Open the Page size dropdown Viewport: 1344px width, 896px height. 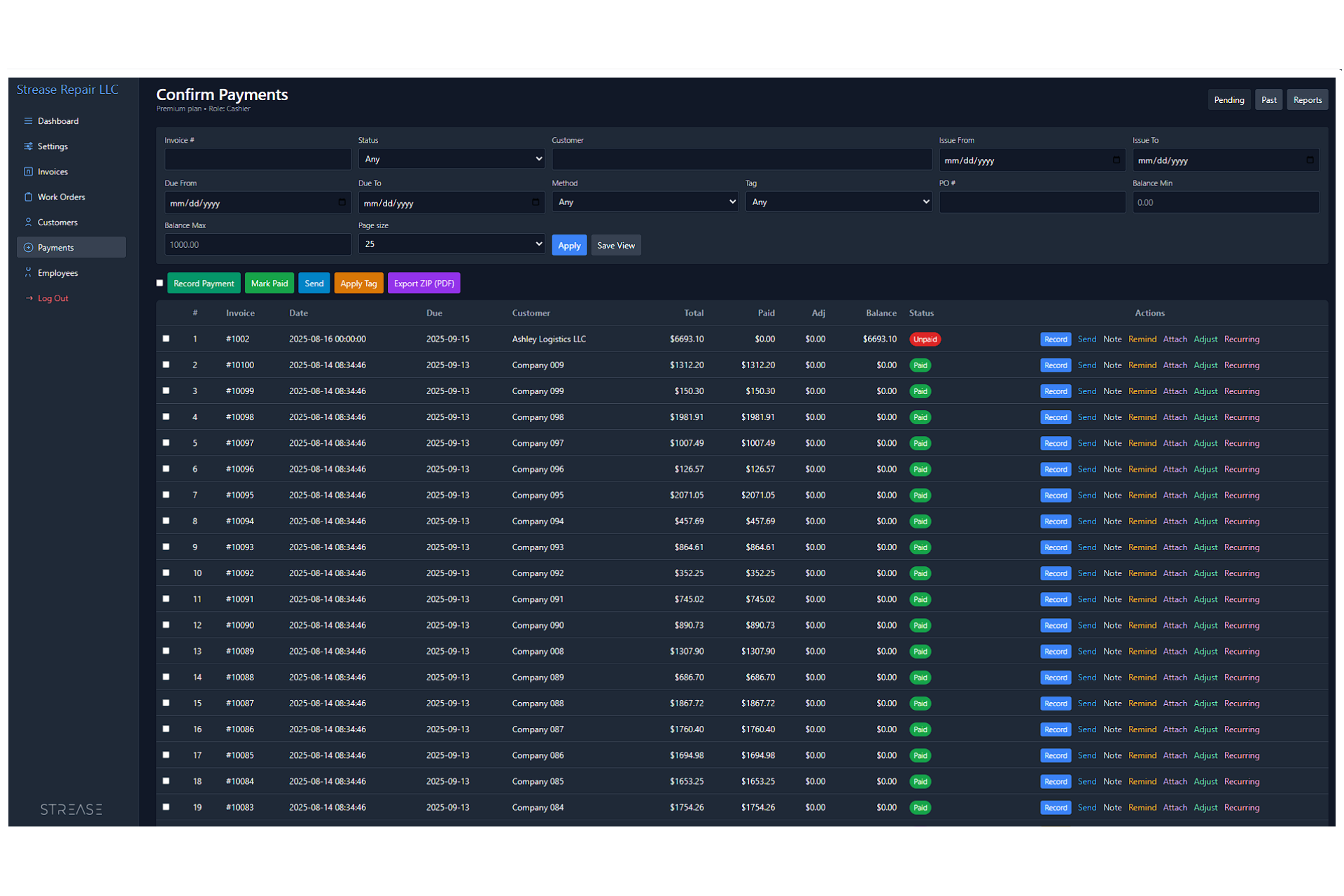[451, 244]
